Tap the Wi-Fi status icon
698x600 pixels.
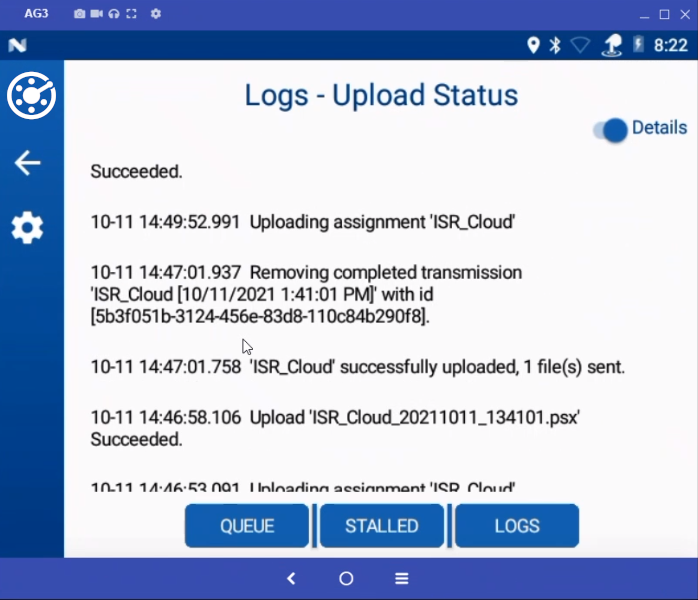click(580, 45)
